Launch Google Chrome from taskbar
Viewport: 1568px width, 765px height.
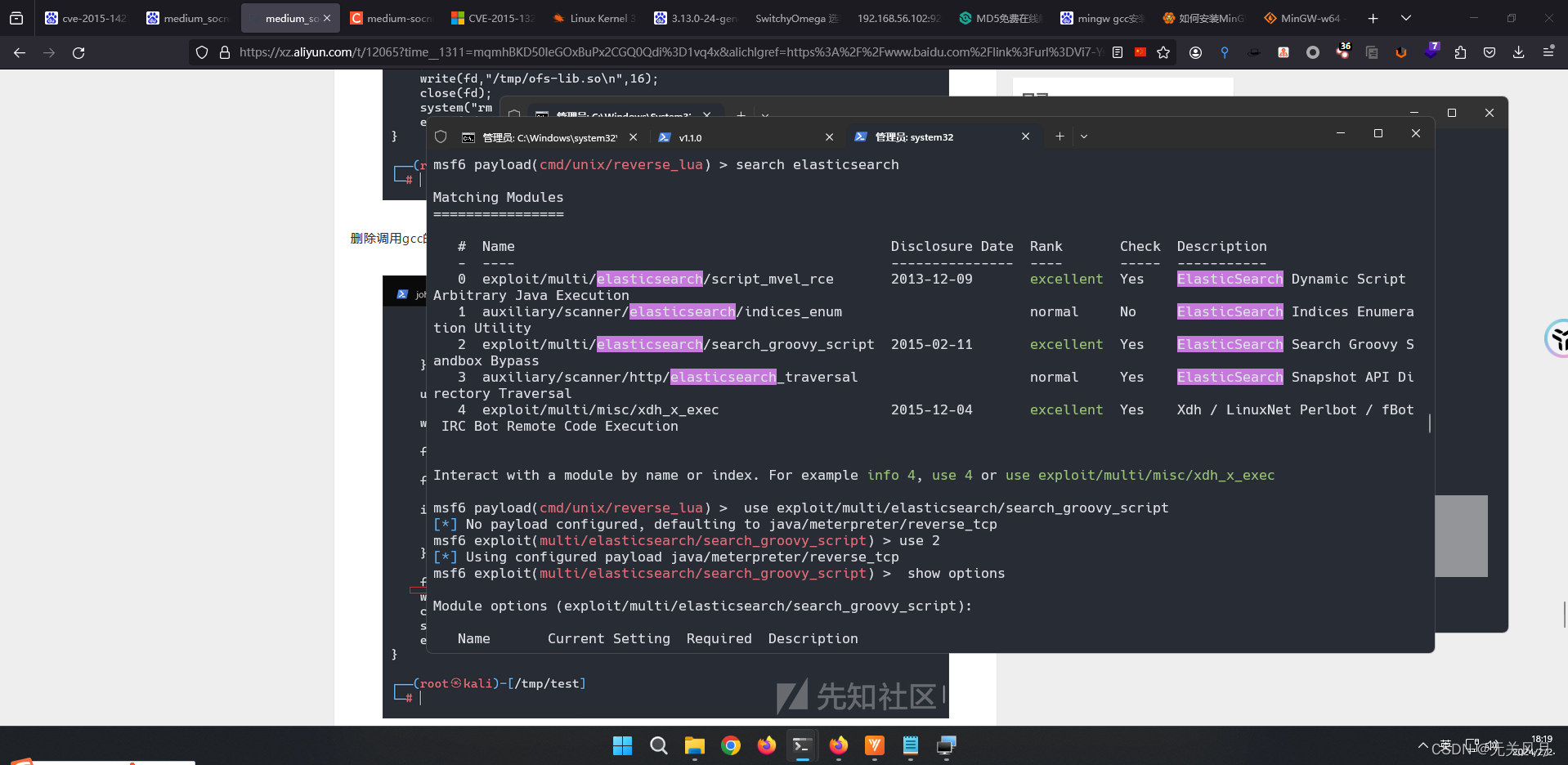click(x=730, y=745)
